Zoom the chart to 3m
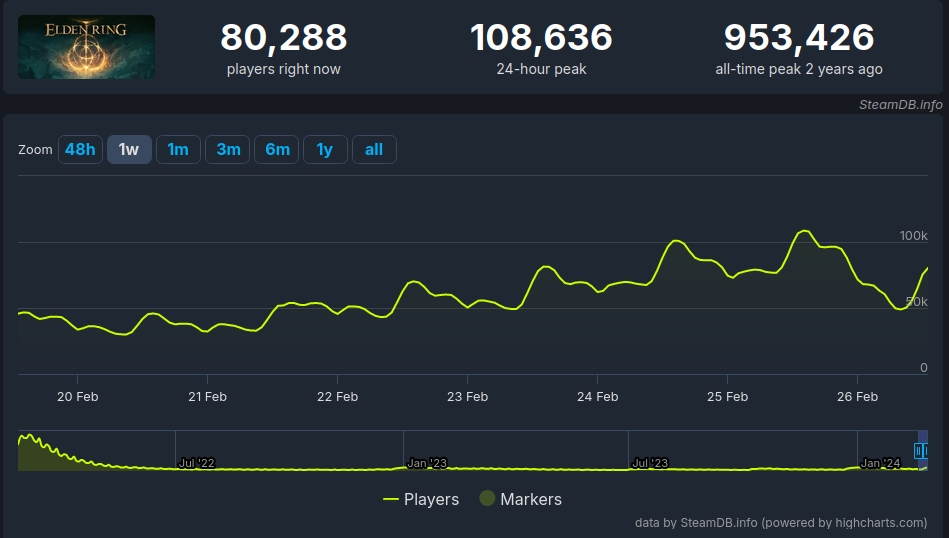Screen dimensions: 949x538 click(228, 149)
